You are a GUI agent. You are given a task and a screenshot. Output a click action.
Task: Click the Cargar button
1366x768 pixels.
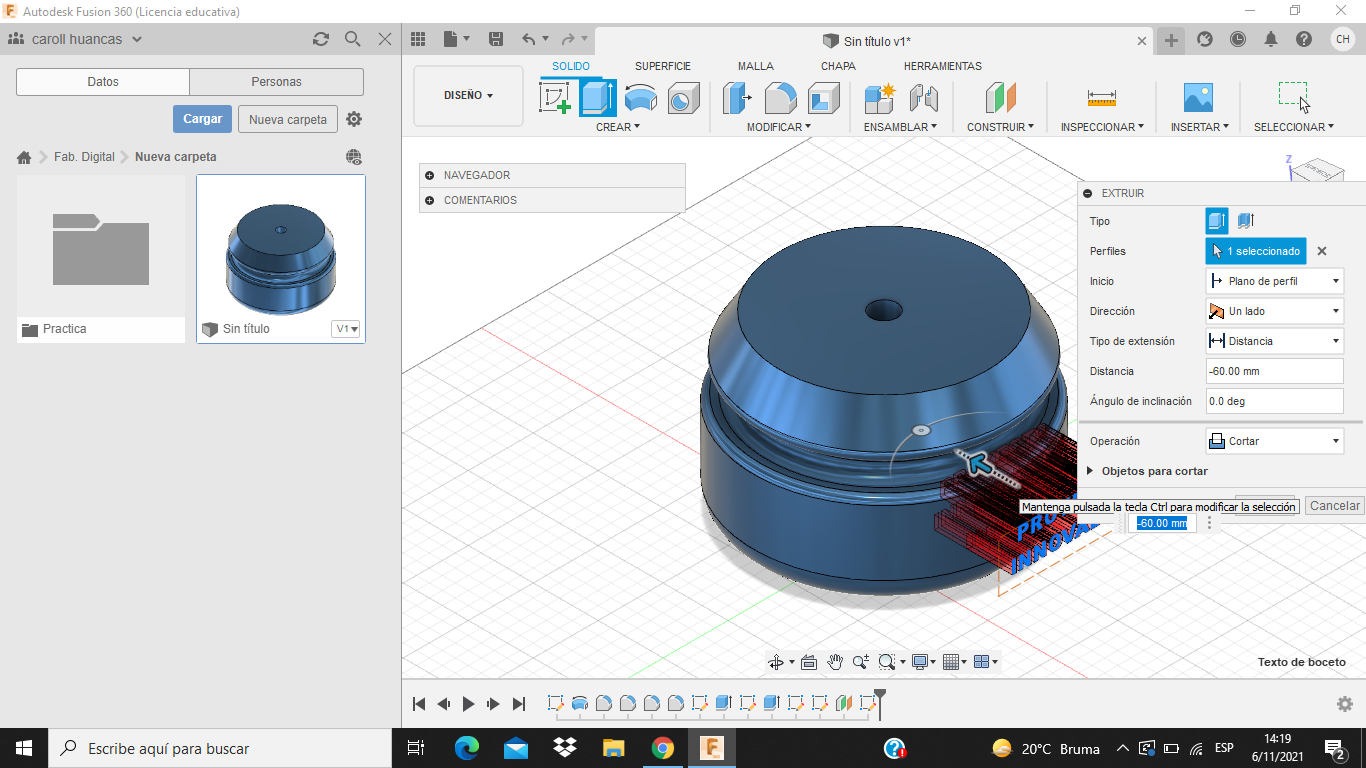[x=202, y=119]
